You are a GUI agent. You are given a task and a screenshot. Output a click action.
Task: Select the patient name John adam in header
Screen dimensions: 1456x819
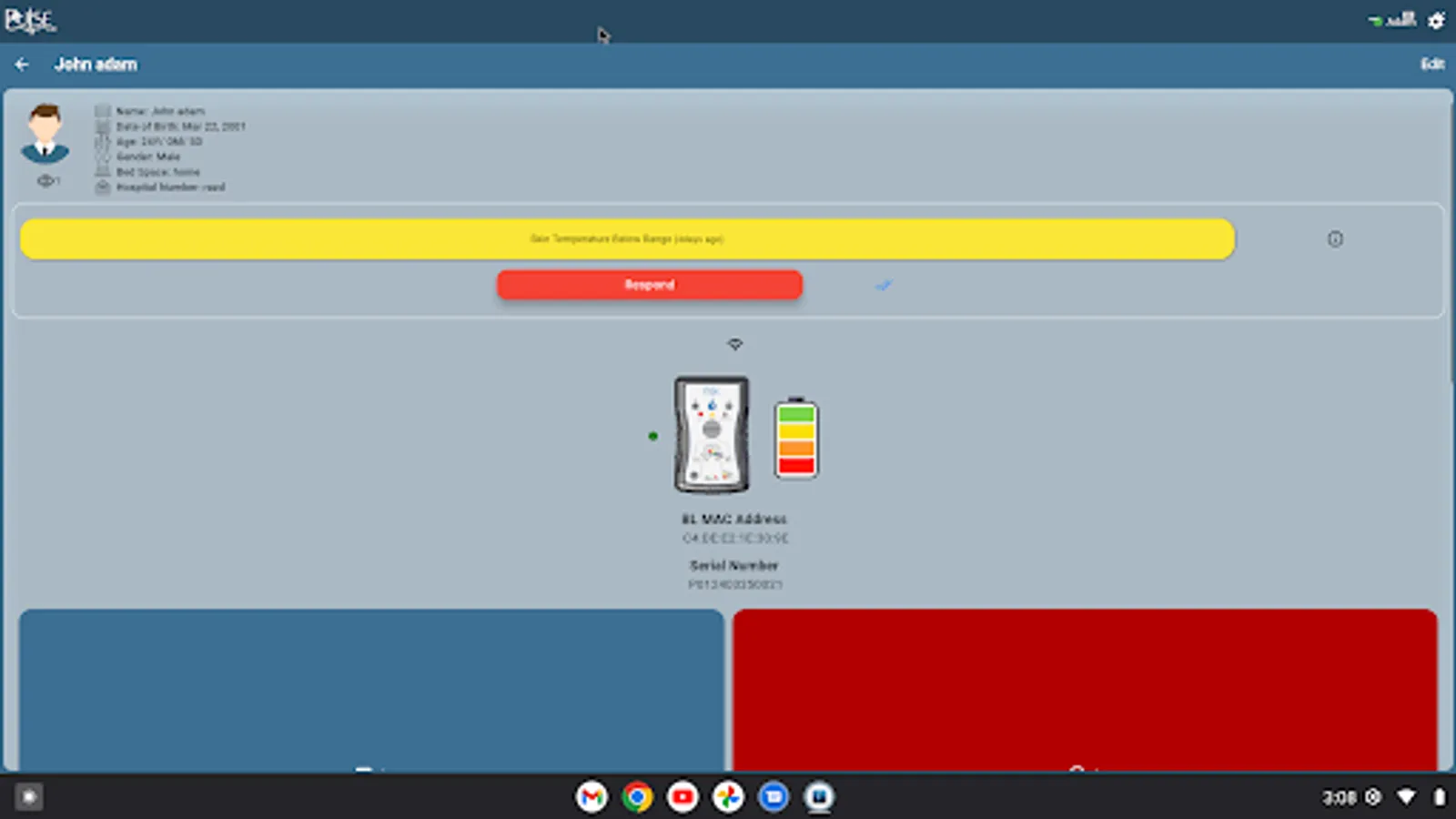tap(96, 64)
